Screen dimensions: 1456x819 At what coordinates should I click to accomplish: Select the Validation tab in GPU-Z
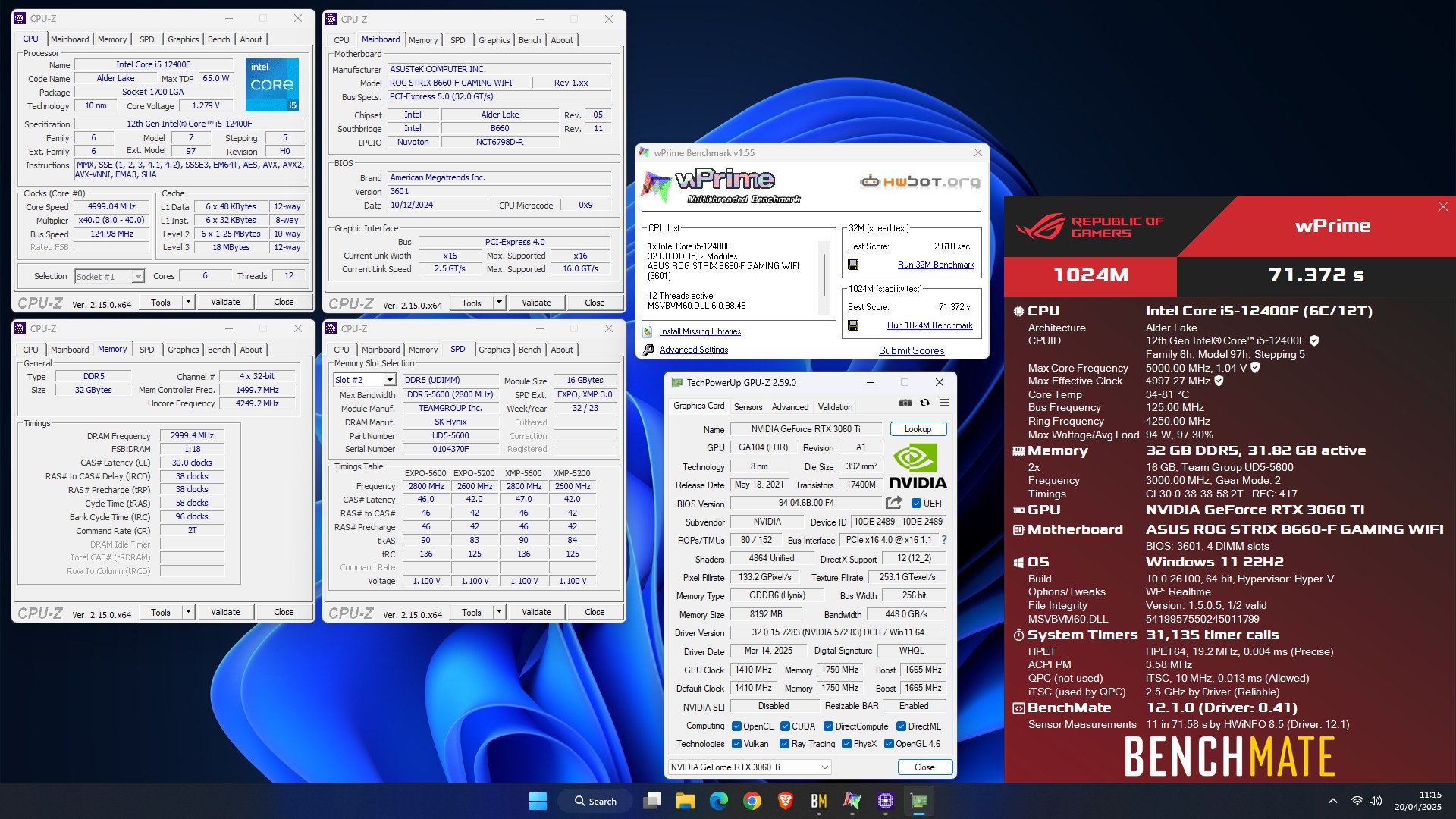[835, 407]
